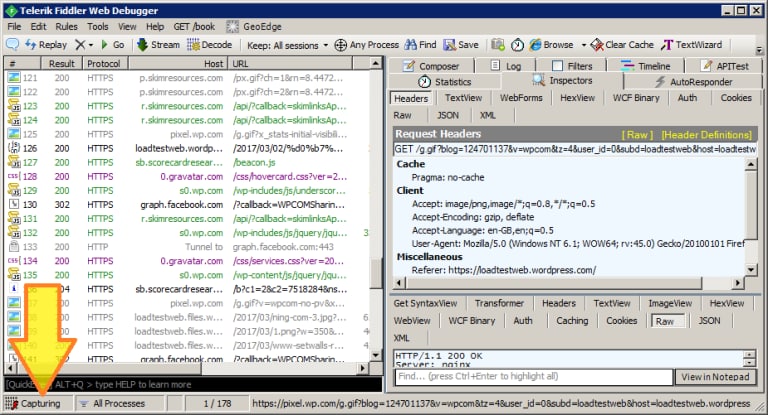Viewport: 768px width, 415px height.
Task: Open the APITest tab
Action: [725, 66]
